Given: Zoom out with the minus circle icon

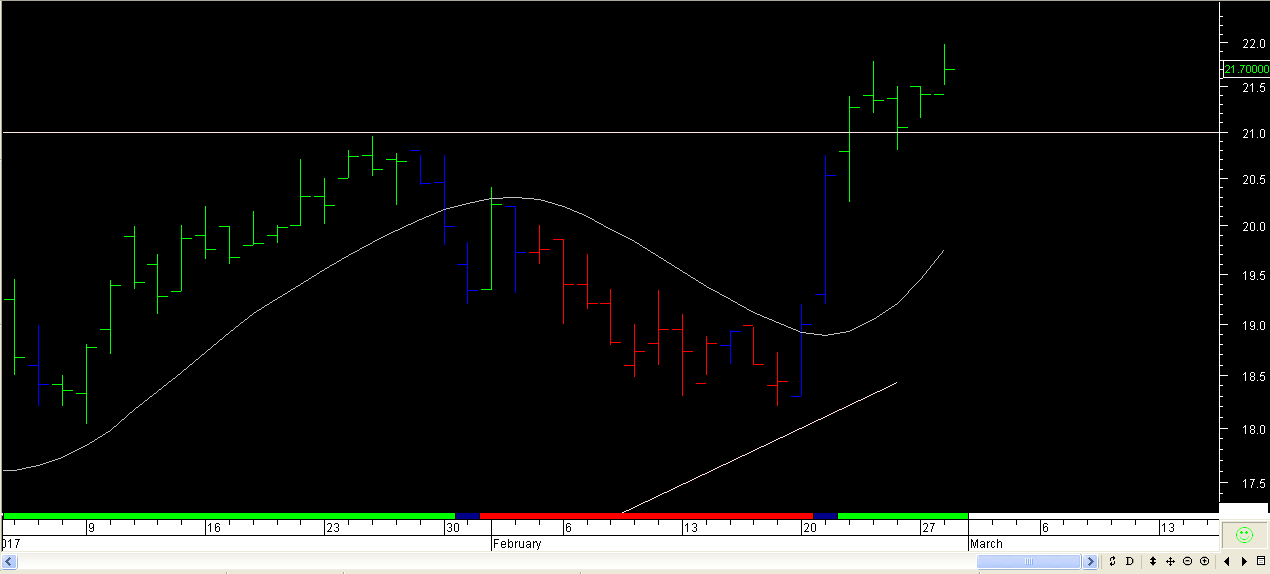Looking at the screenshot, I should (1187, 561).
